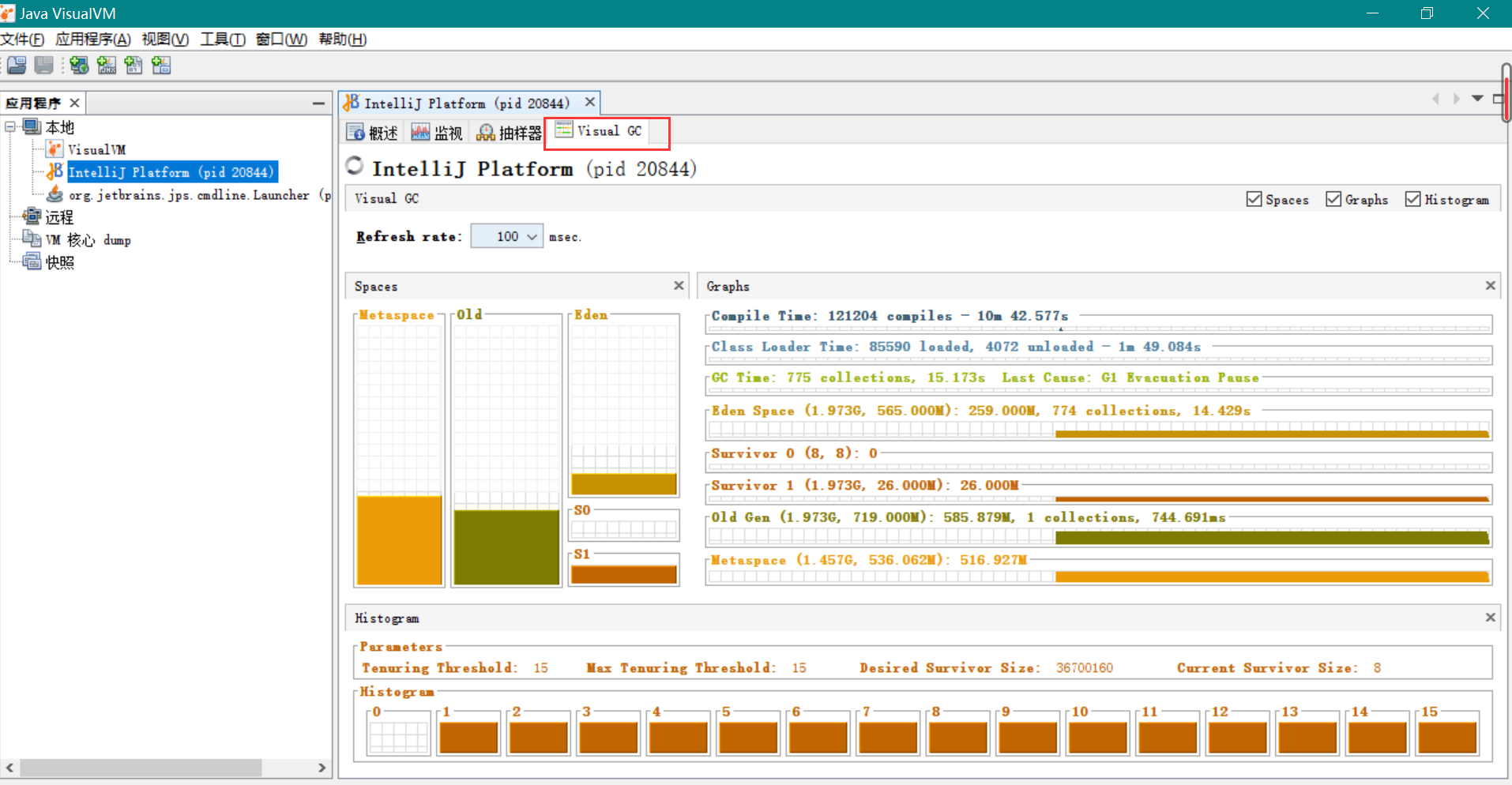This screenshot has height=785, width=1512.
Task: Click the loading spinner beside IntelliJ Platform heading
Action: point(355,165)
